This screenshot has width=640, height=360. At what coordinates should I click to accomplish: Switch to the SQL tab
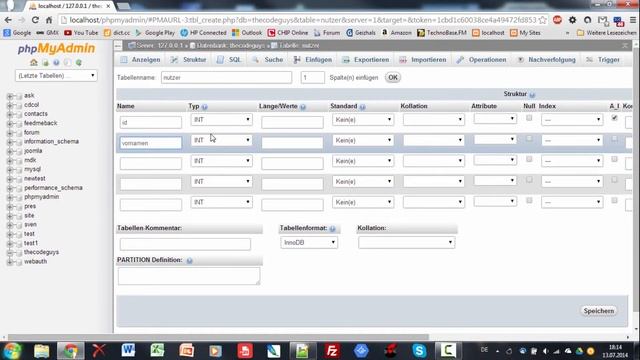[x=229, y=60]
